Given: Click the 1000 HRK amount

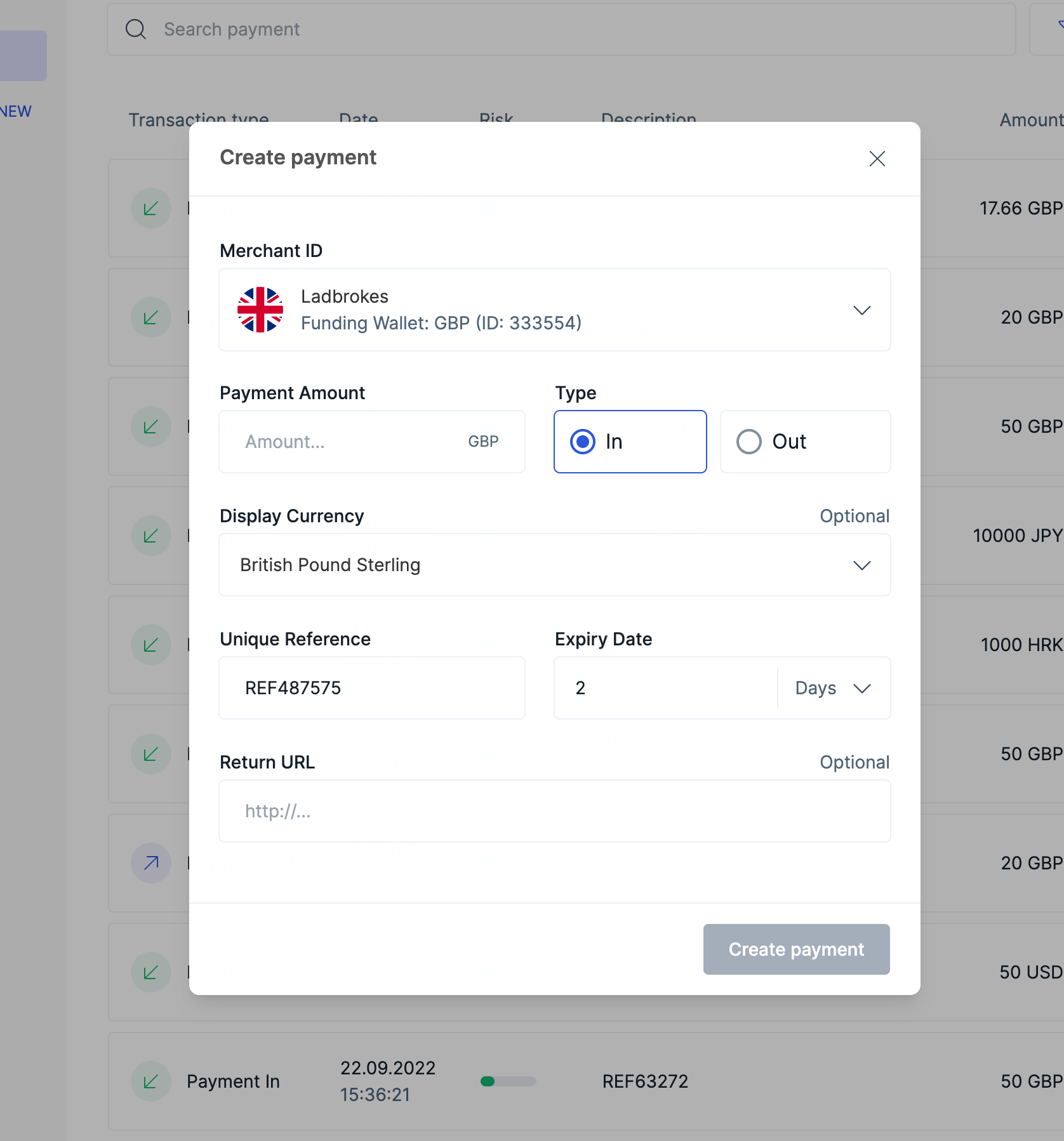Looking at the screenshot, I should coord(1021,645).
